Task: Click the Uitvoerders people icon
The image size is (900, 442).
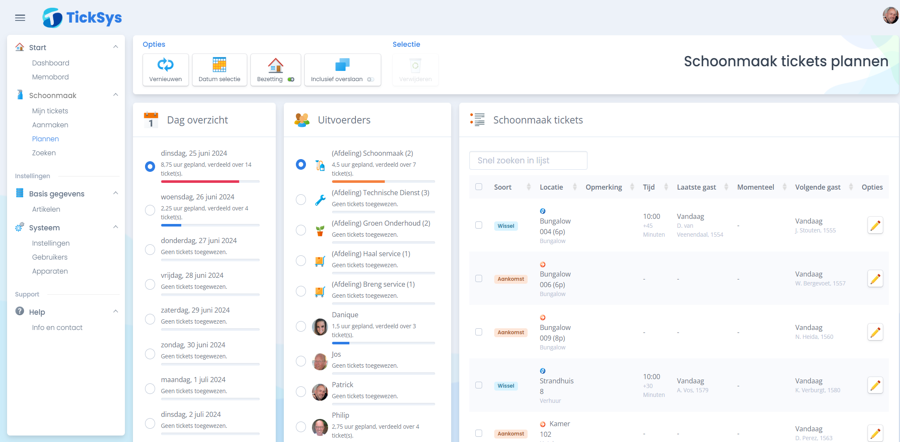Action: click(302, 120)
